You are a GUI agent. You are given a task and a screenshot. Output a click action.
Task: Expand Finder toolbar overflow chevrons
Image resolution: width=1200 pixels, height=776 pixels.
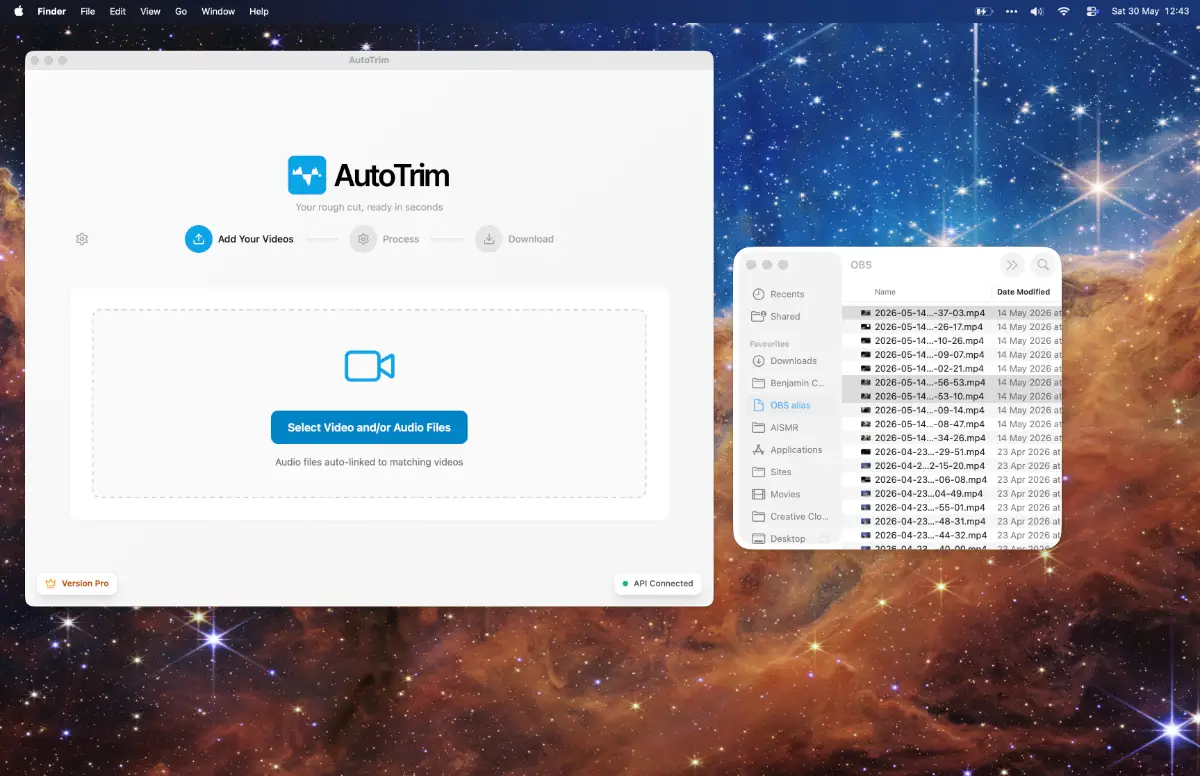pyautogui.click(x=1012, y=265)
